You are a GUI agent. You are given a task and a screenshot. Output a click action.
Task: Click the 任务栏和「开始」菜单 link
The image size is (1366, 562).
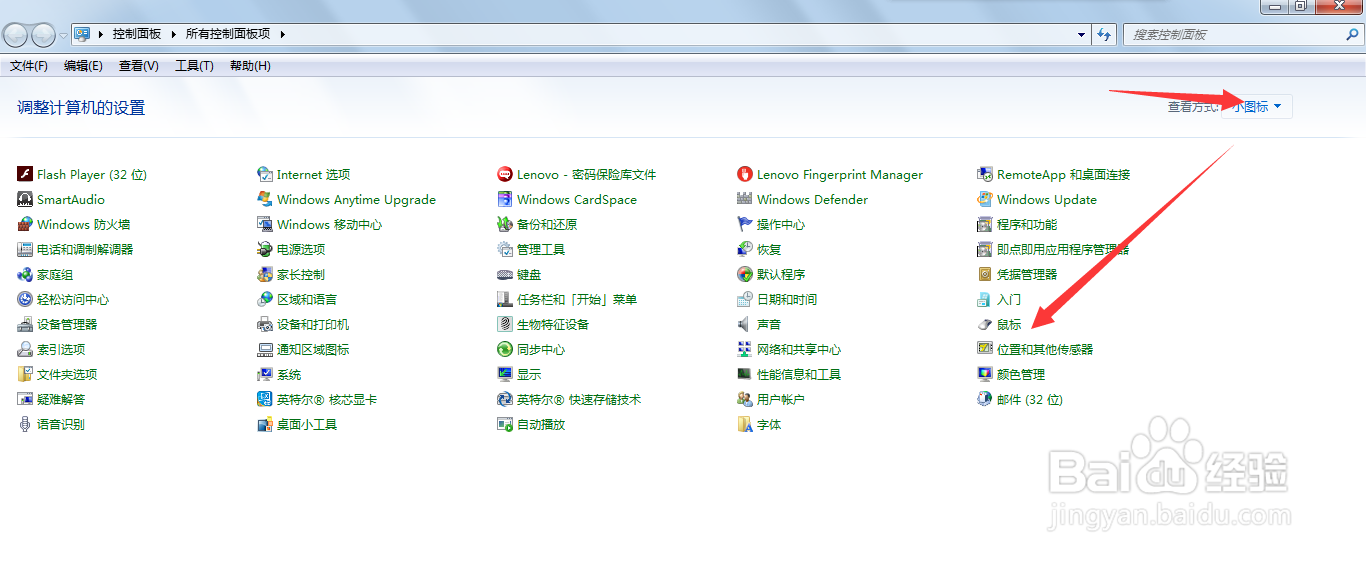[x=577, y=299]
